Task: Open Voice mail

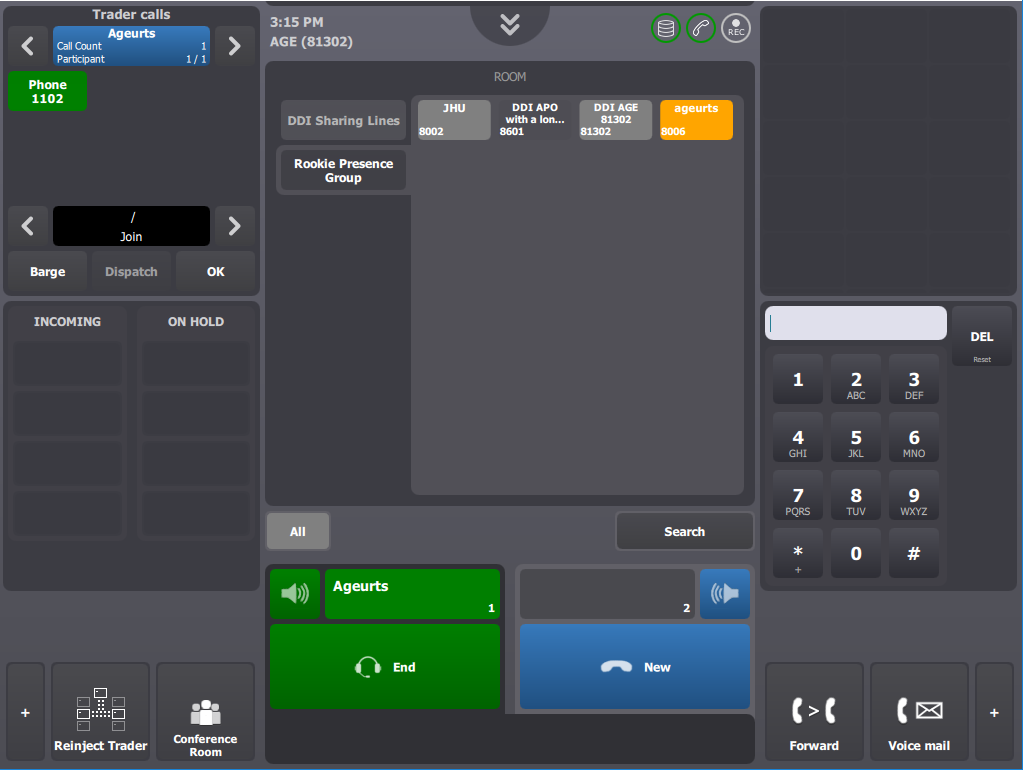Action: [919, 712]
